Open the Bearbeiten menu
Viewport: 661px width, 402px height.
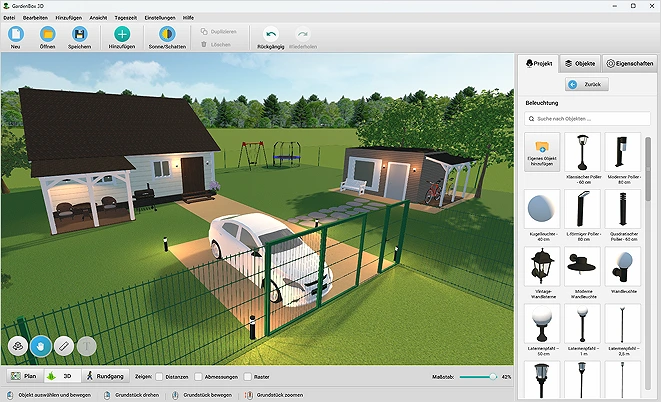coord(35,18)
